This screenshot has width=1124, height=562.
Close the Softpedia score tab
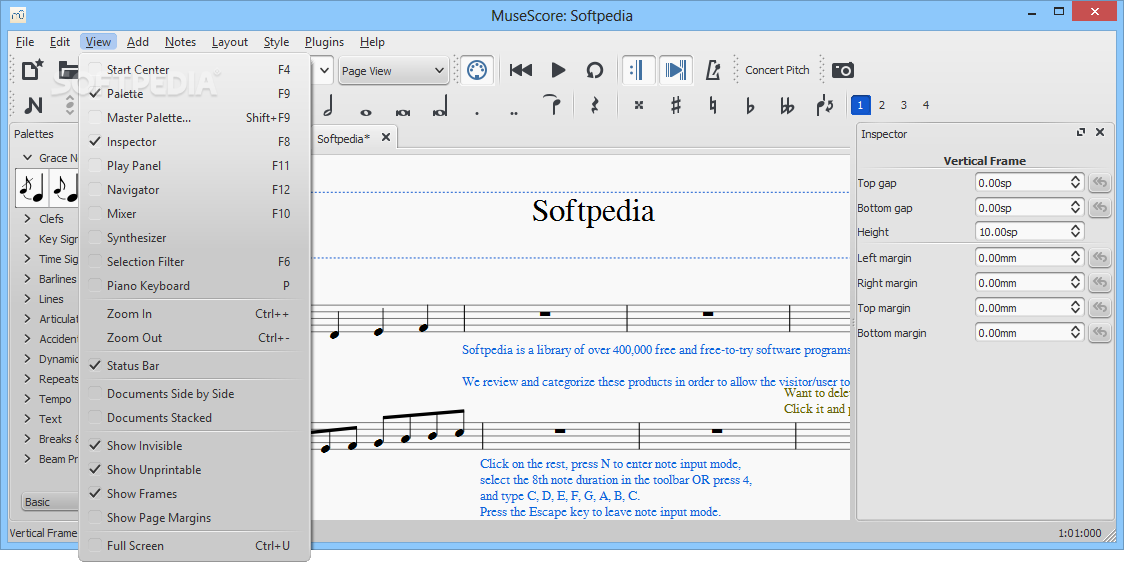386,138
